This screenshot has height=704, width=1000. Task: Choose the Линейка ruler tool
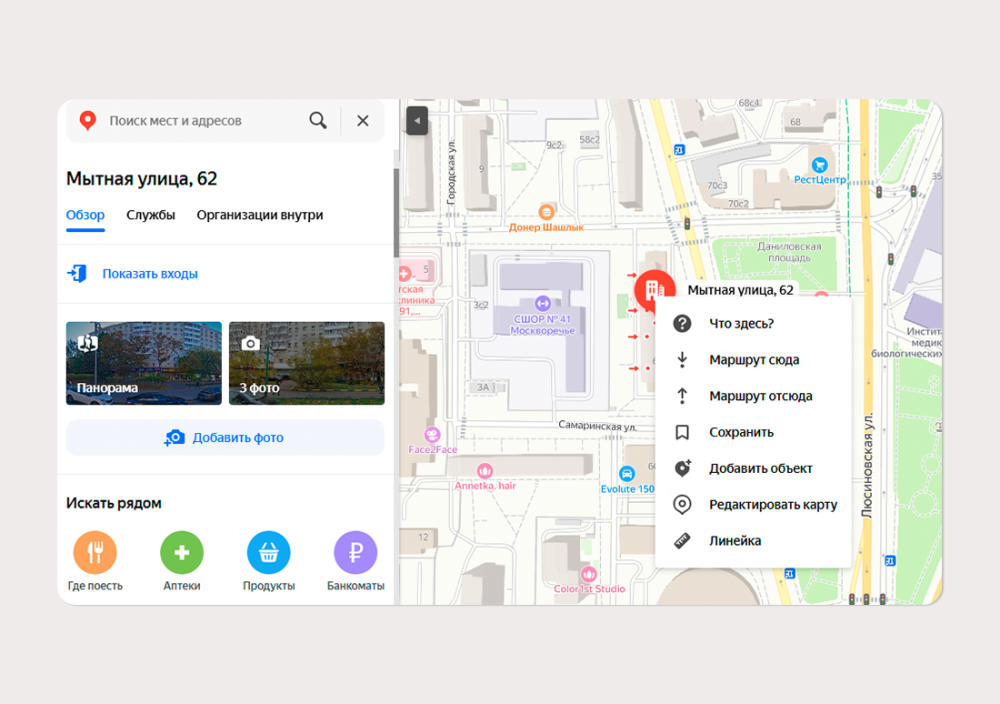pos(753,541)
